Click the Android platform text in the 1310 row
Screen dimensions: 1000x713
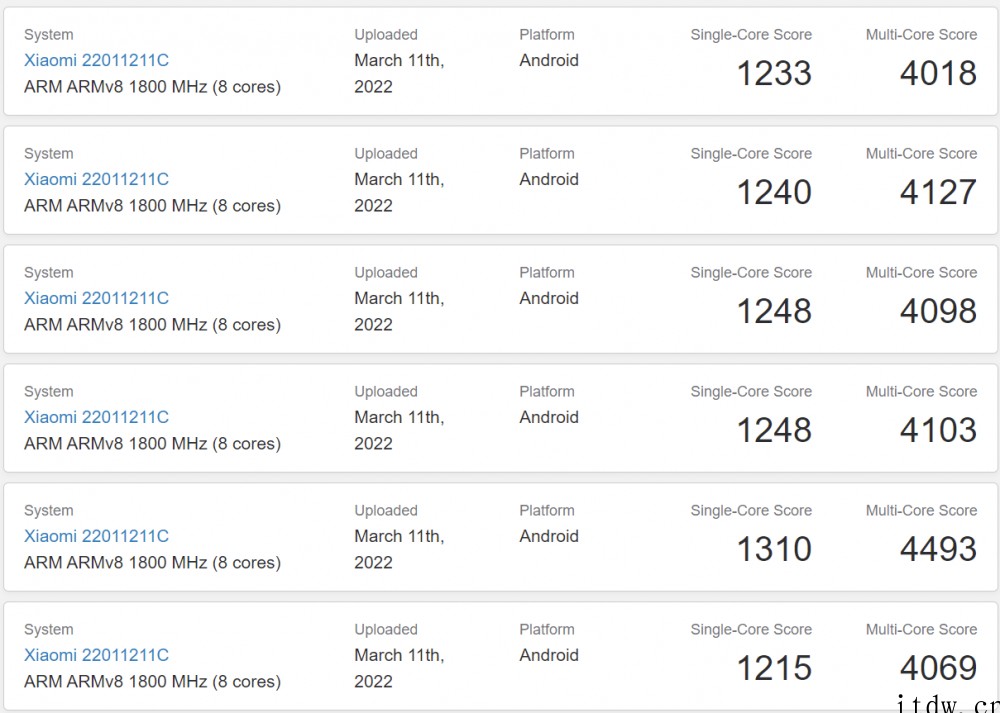coord(549,536)
